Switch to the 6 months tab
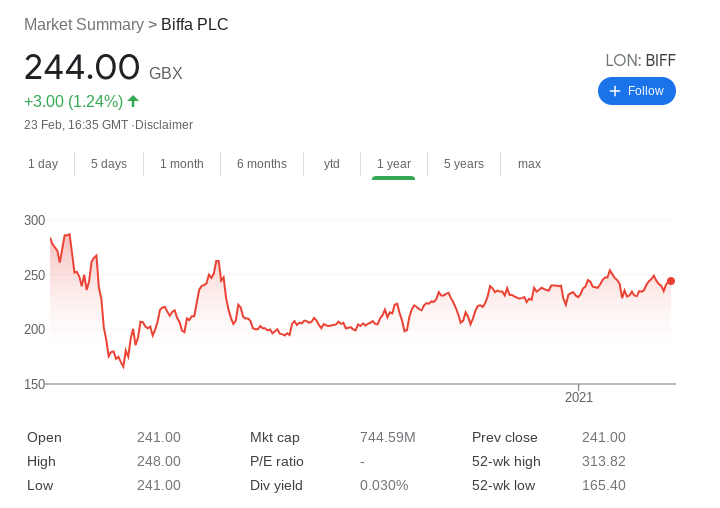The height and width of the screenshot is (508, 720). 262,164
